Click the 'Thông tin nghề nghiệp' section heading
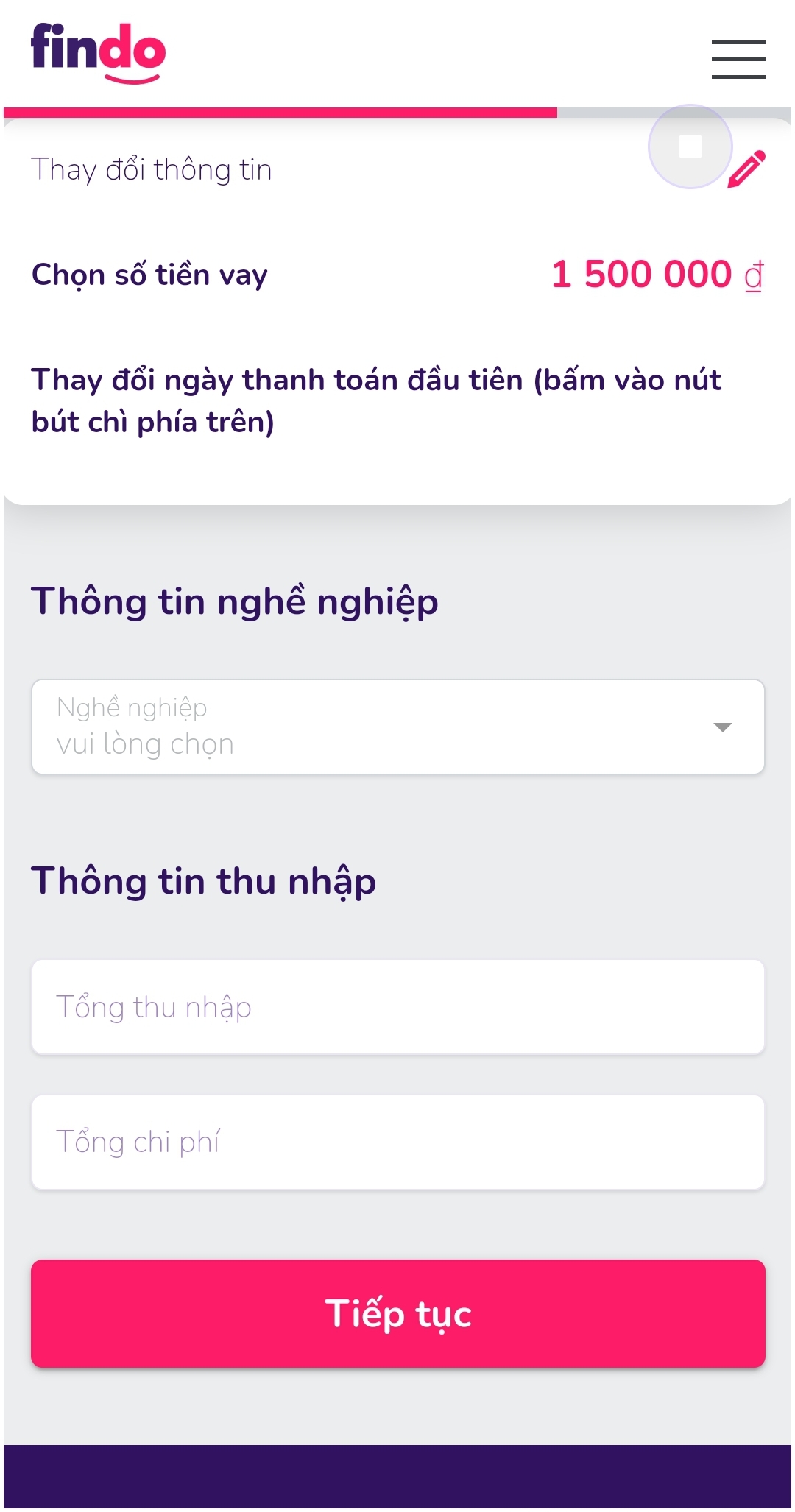Viewport: 795px width, 1512px height. pos(234,601)
